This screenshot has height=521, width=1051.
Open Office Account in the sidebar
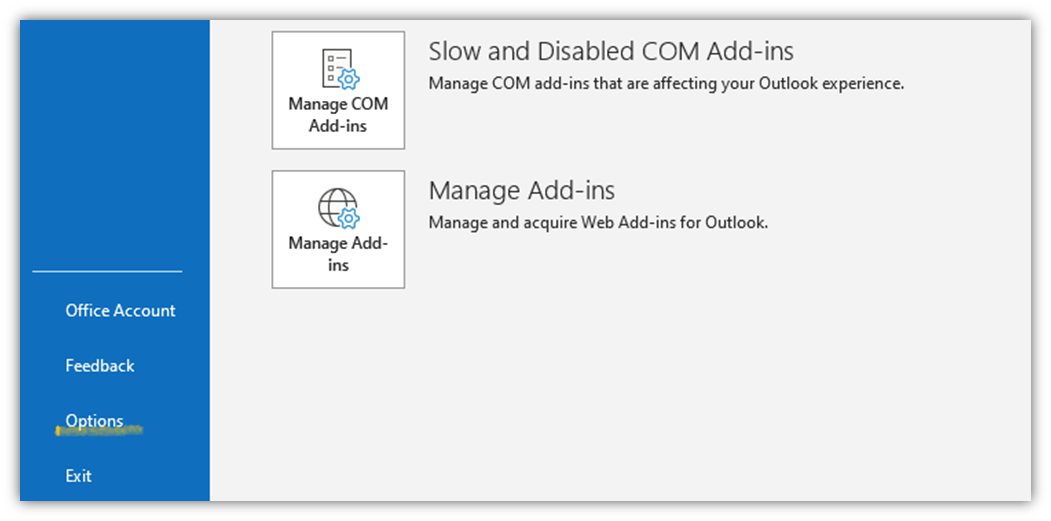pyautogui.click(x=121, y=310)
